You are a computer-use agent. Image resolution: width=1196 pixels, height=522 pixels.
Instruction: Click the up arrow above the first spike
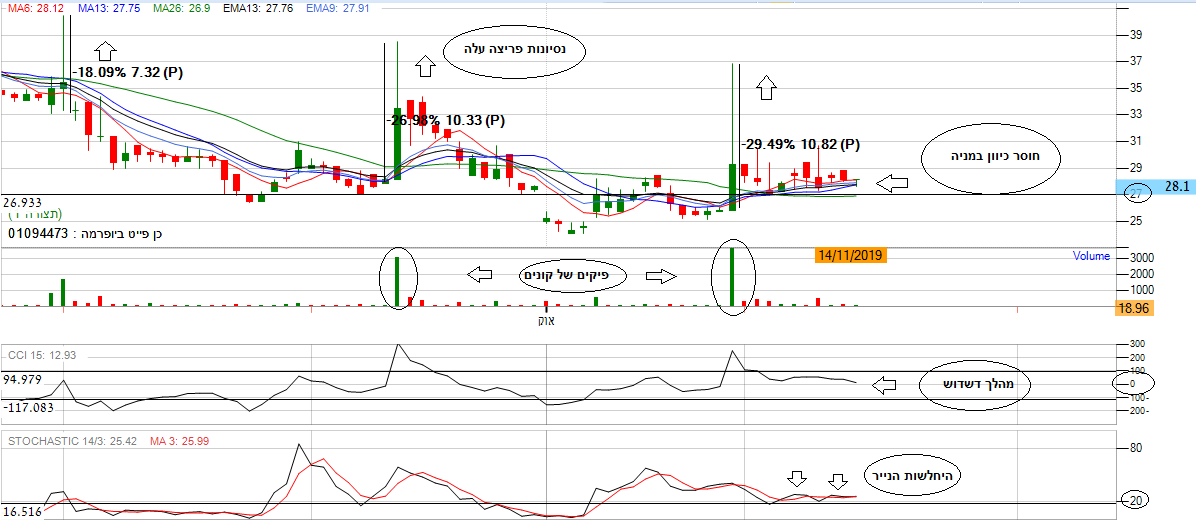tap(107, 52)
